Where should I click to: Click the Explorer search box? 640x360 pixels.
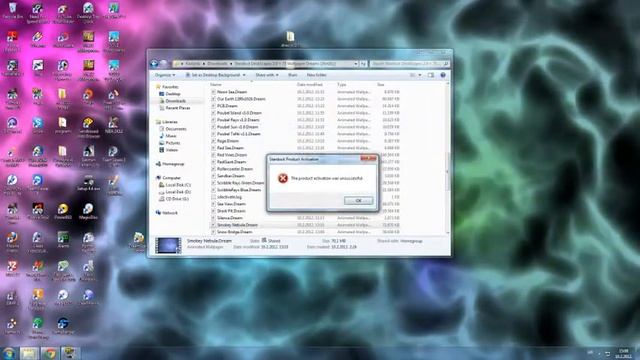[409, 64]
